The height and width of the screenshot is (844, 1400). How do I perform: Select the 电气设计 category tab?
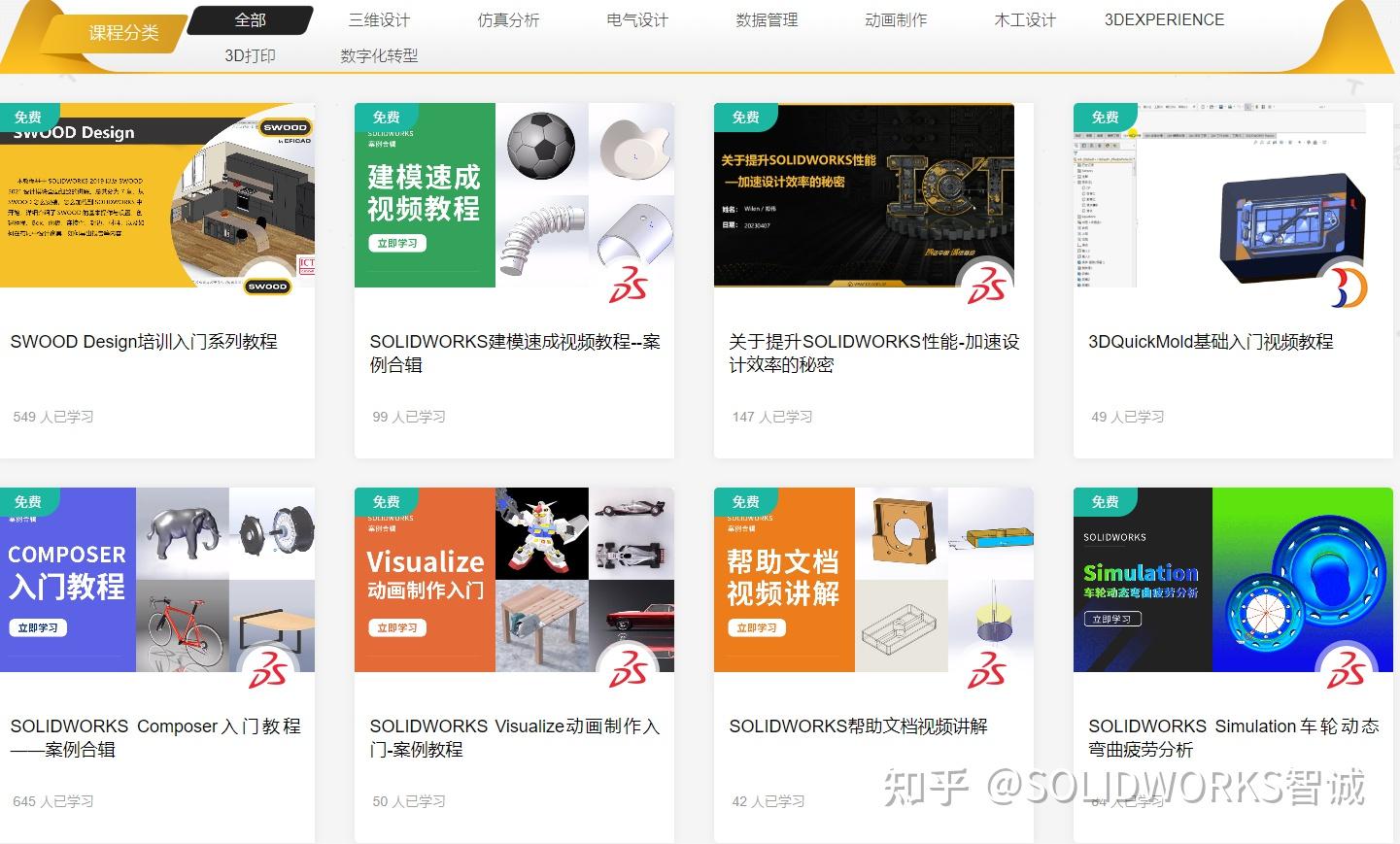coord(638,19)
